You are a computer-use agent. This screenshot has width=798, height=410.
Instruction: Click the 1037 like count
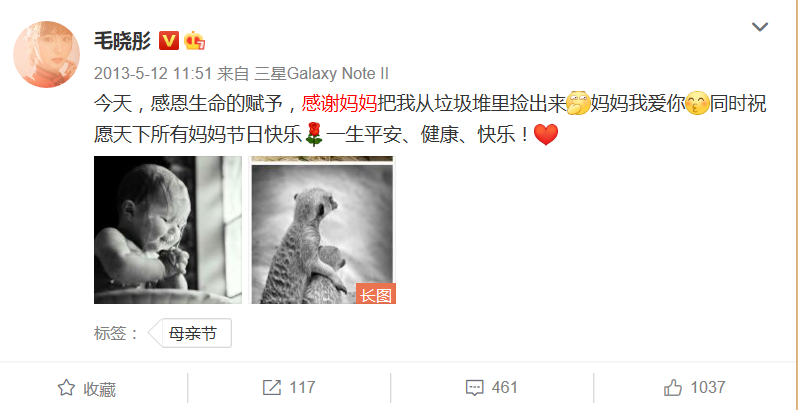(708, 388)
